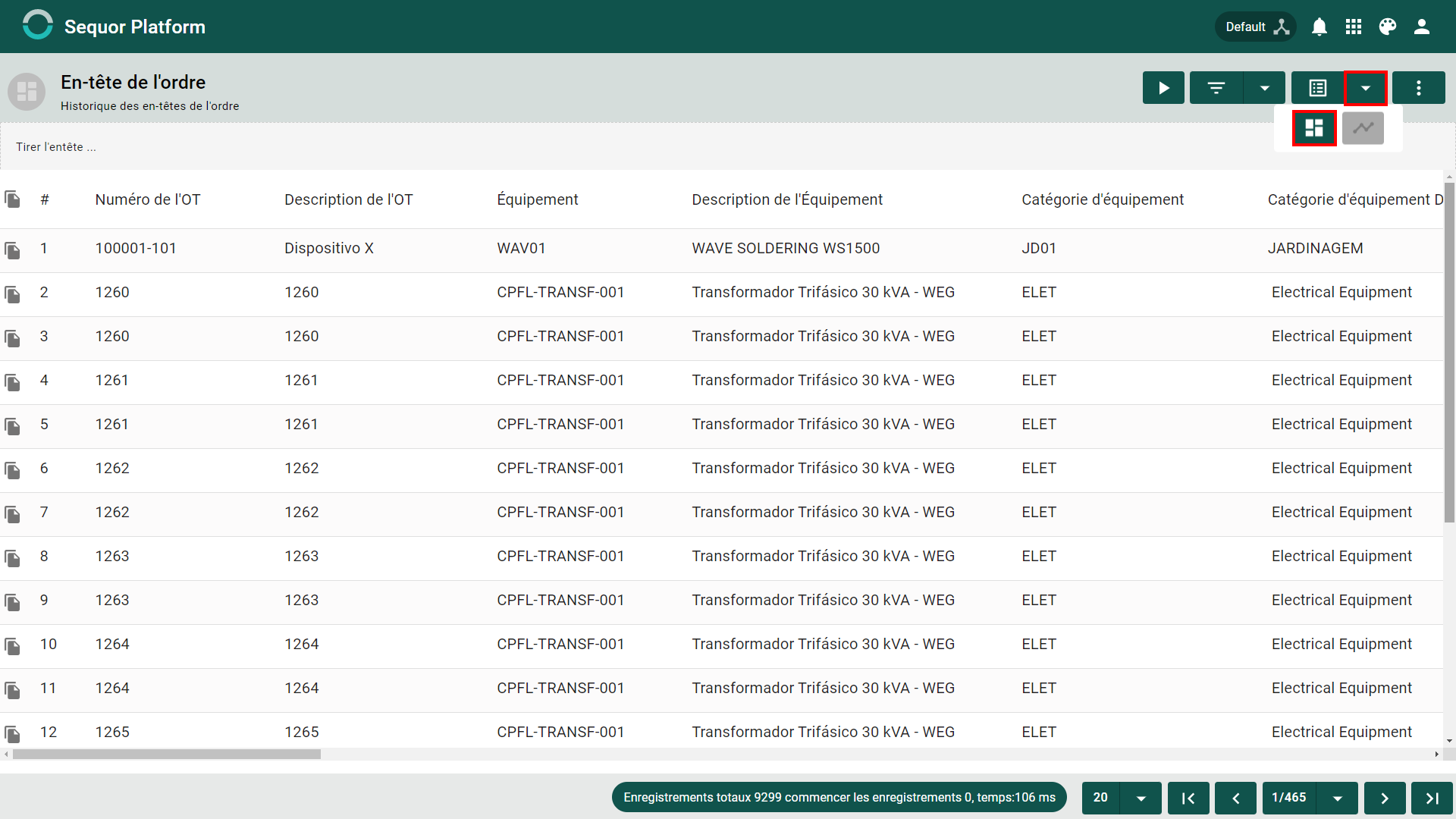Click the horizontal scrollbar right arrow
The height and width of the screenshot is (819, 1456).
1437,755
